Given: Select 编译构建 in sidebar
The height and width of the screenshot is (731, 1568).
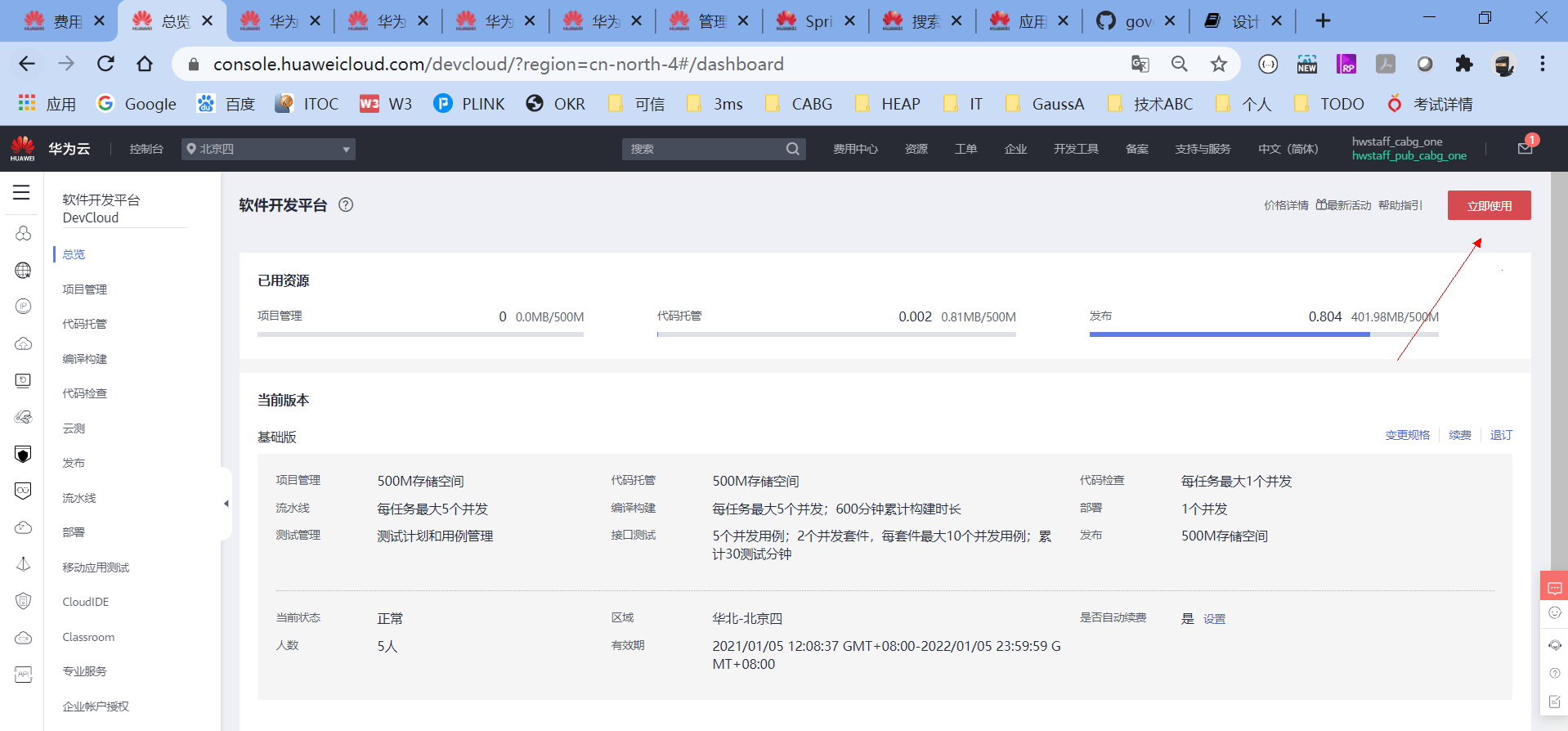Looking at the screenshot, I should click(x=85, y=359).
